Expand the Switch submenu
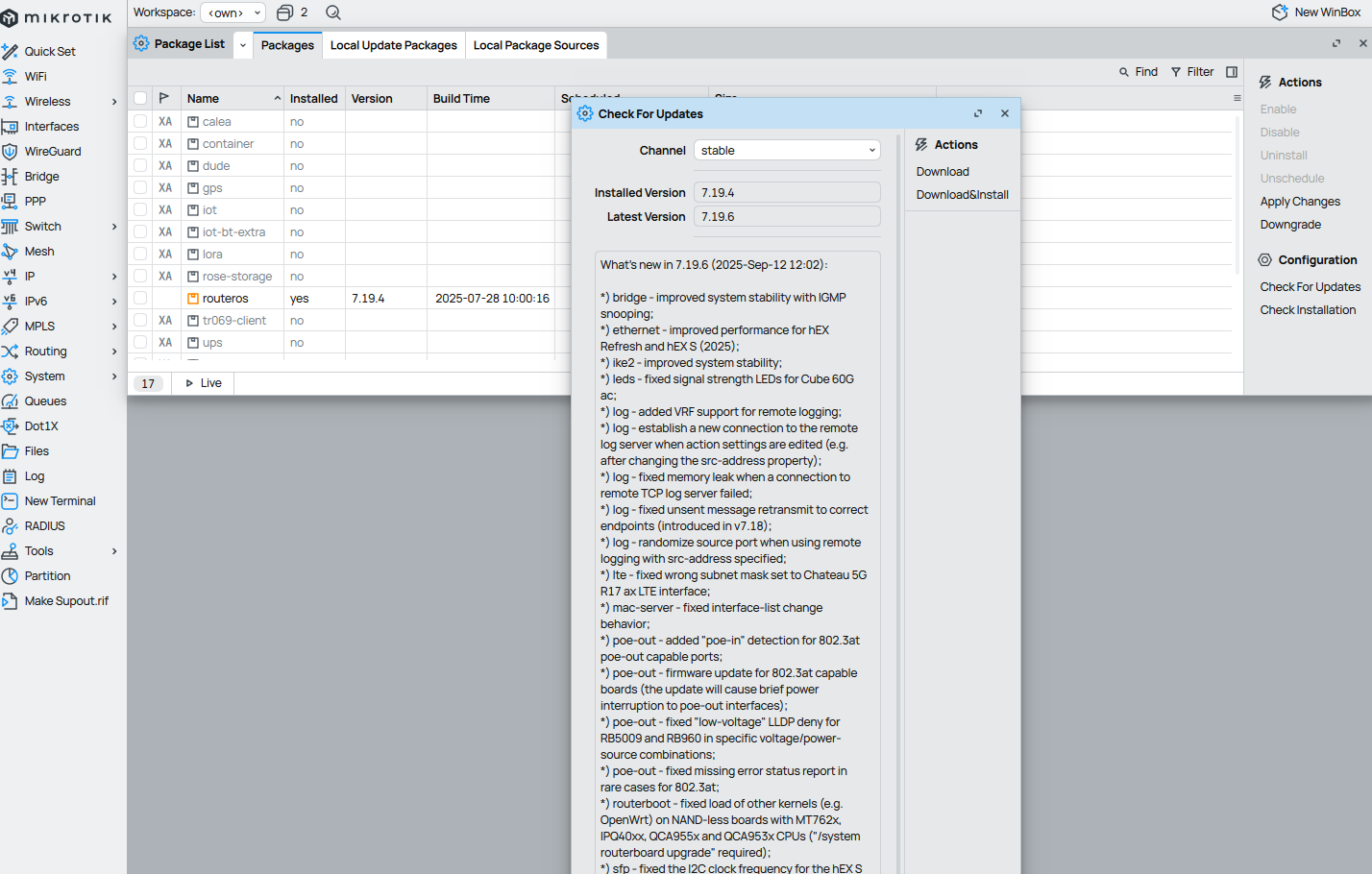This screenshot has width=1372, height=874. [x=114, y=227]
